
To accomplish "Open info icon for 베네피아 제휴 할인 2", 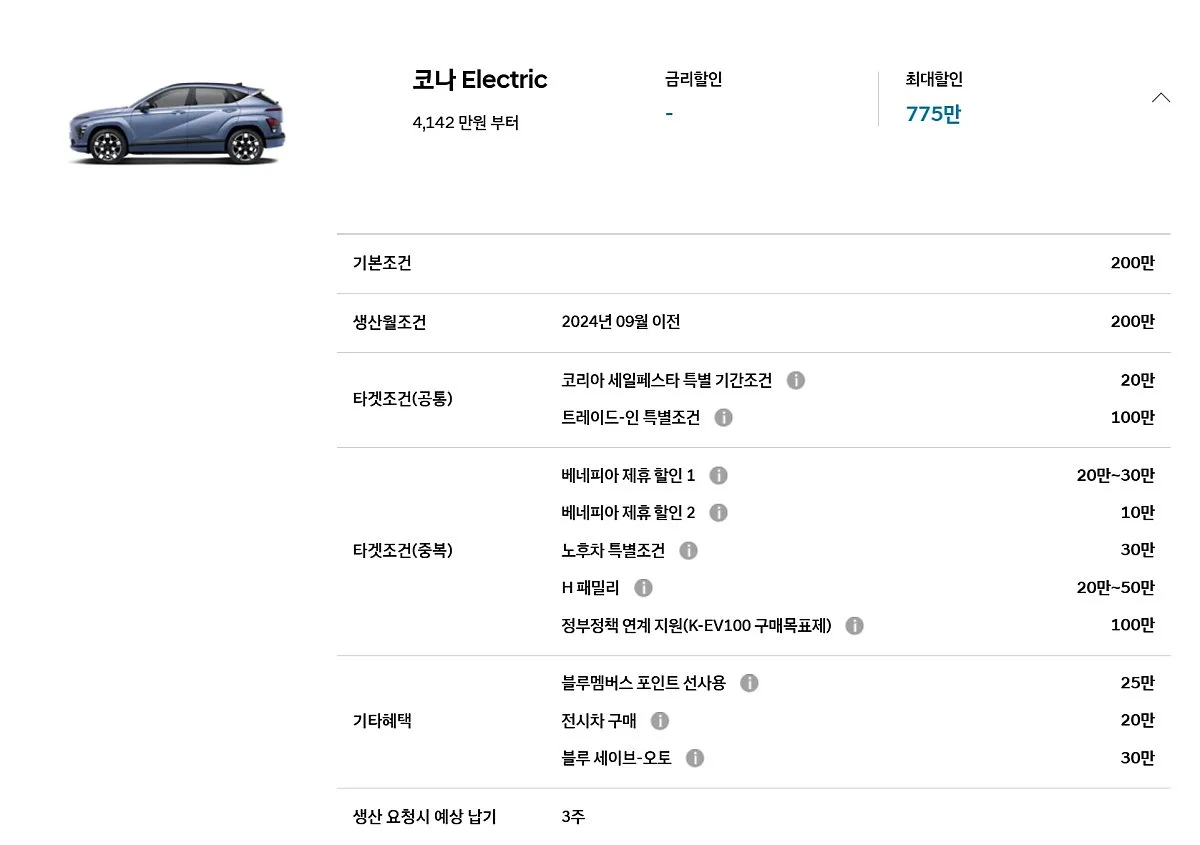I will click(718, 513).
